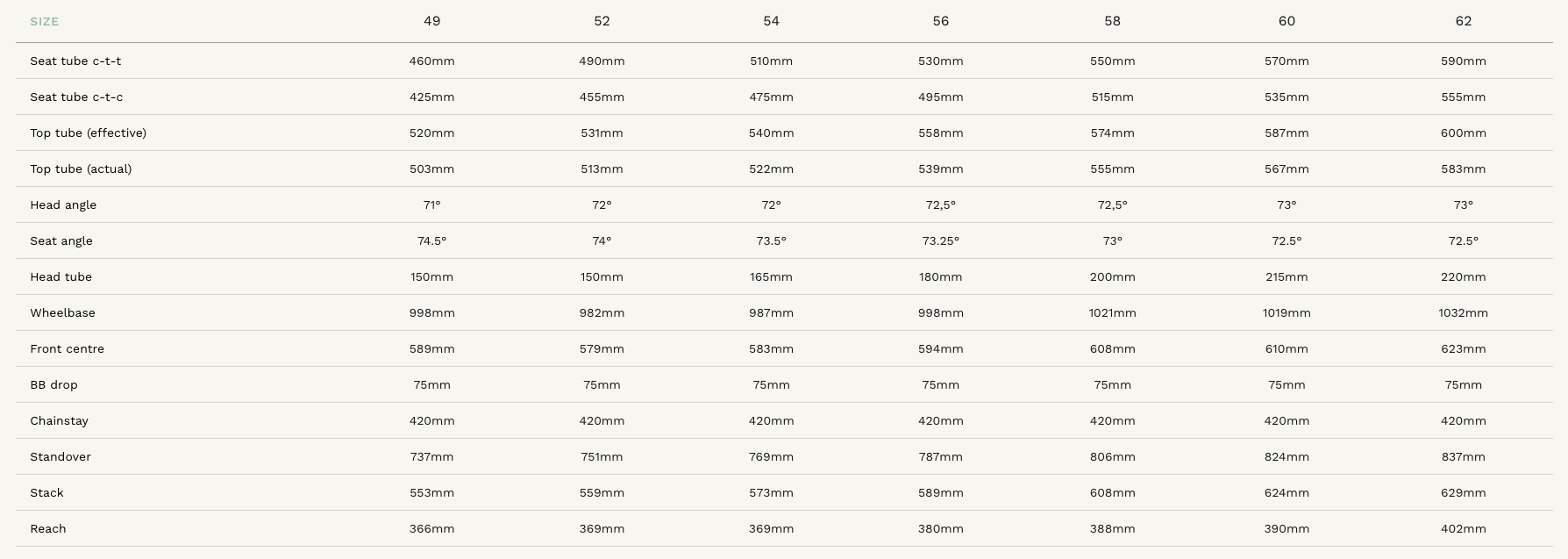Click the Top tube (effective) row label
This screenshot has height=559, width=1568.
[x=89, y=133]
